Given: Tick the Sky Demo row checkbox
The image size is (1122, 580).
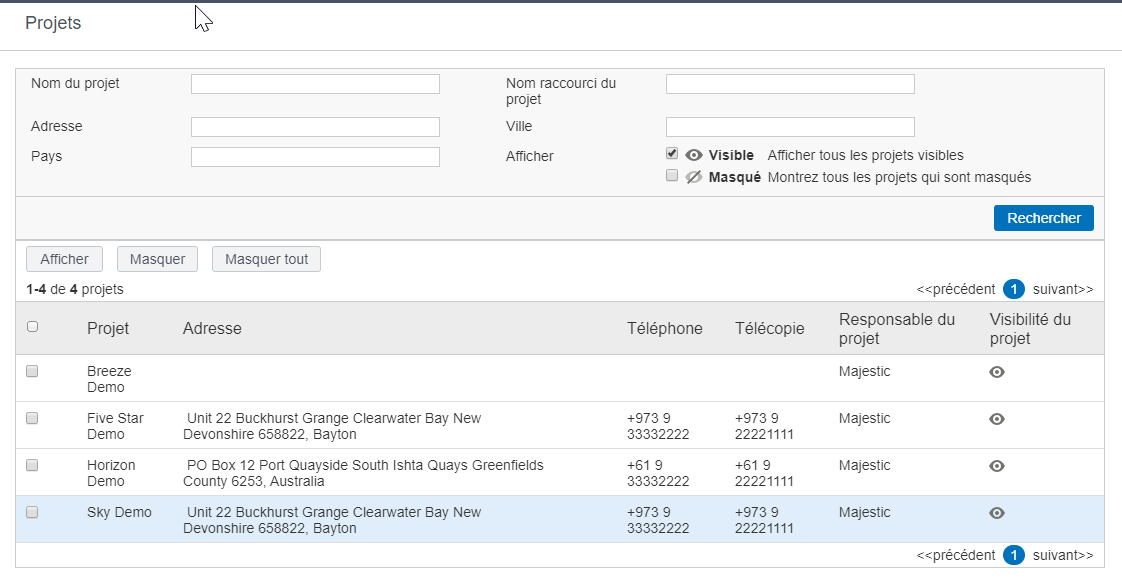Looking at the screenshot, I should point(32,512).
